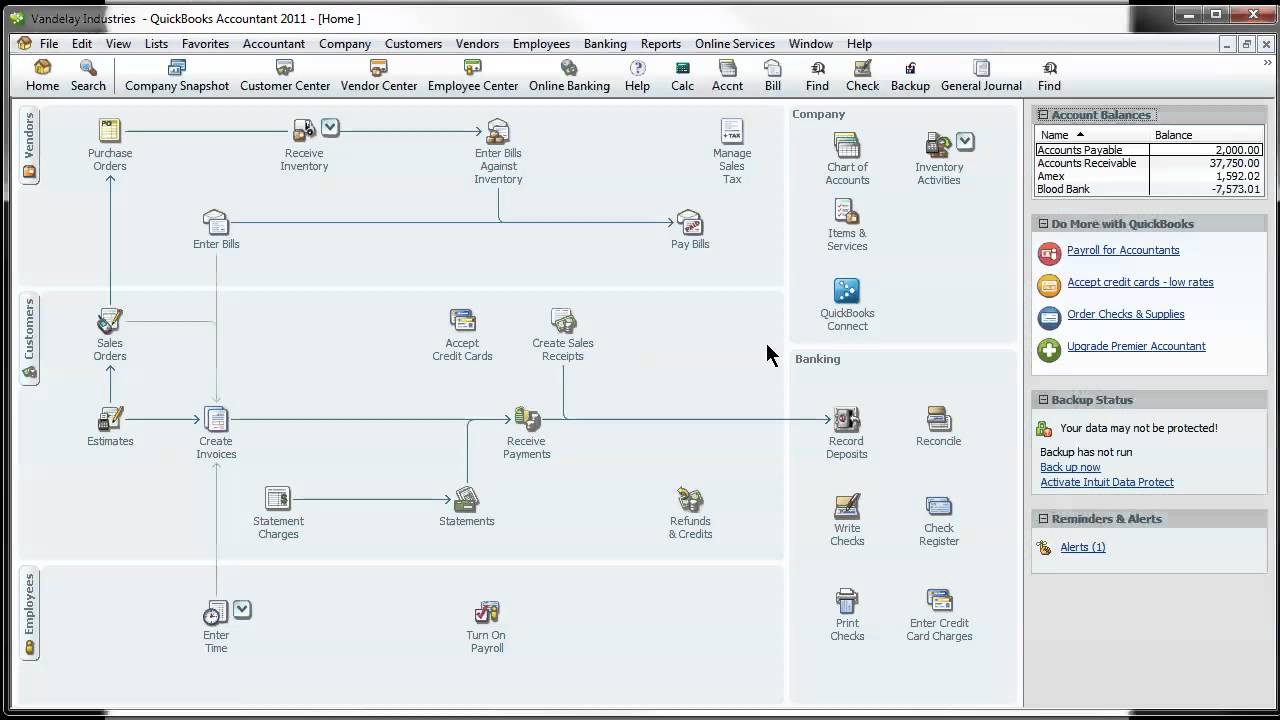Open Vendor Center from toolbar
The image size is (1280, 720).
[379, 76]
